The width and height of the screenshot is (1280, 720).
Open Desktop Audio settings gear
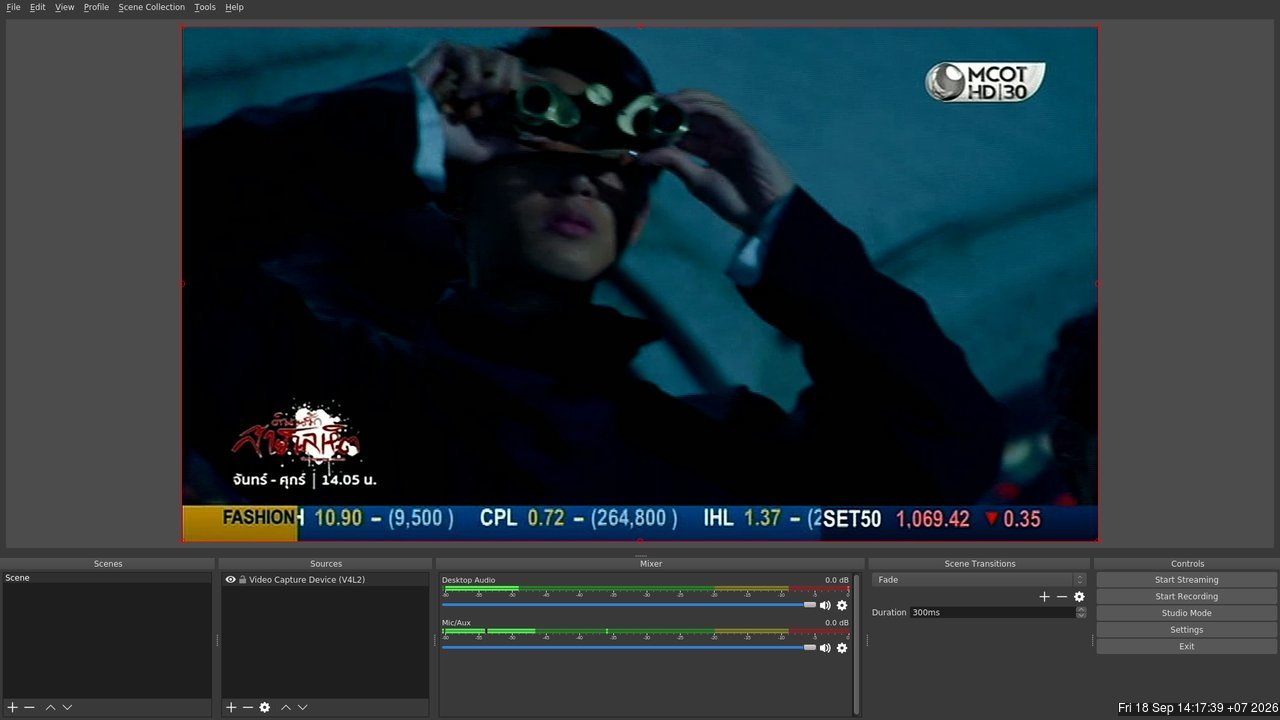(x=842, y=605)
